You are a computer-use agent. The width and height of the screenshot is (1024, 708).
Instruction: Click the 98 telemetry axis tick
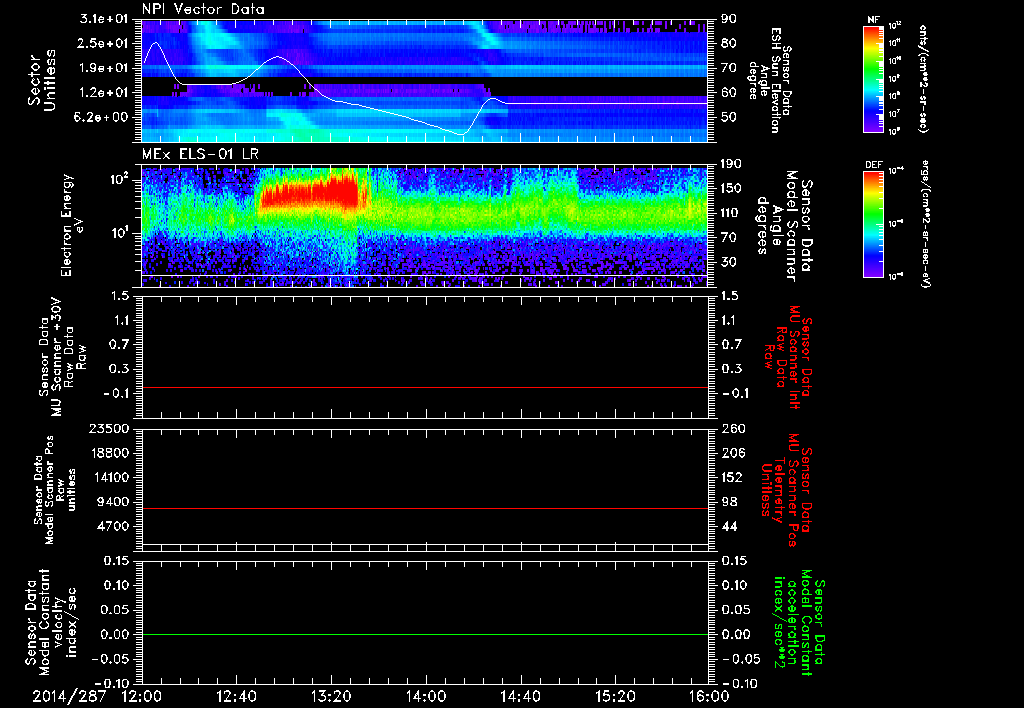point(729,502)
